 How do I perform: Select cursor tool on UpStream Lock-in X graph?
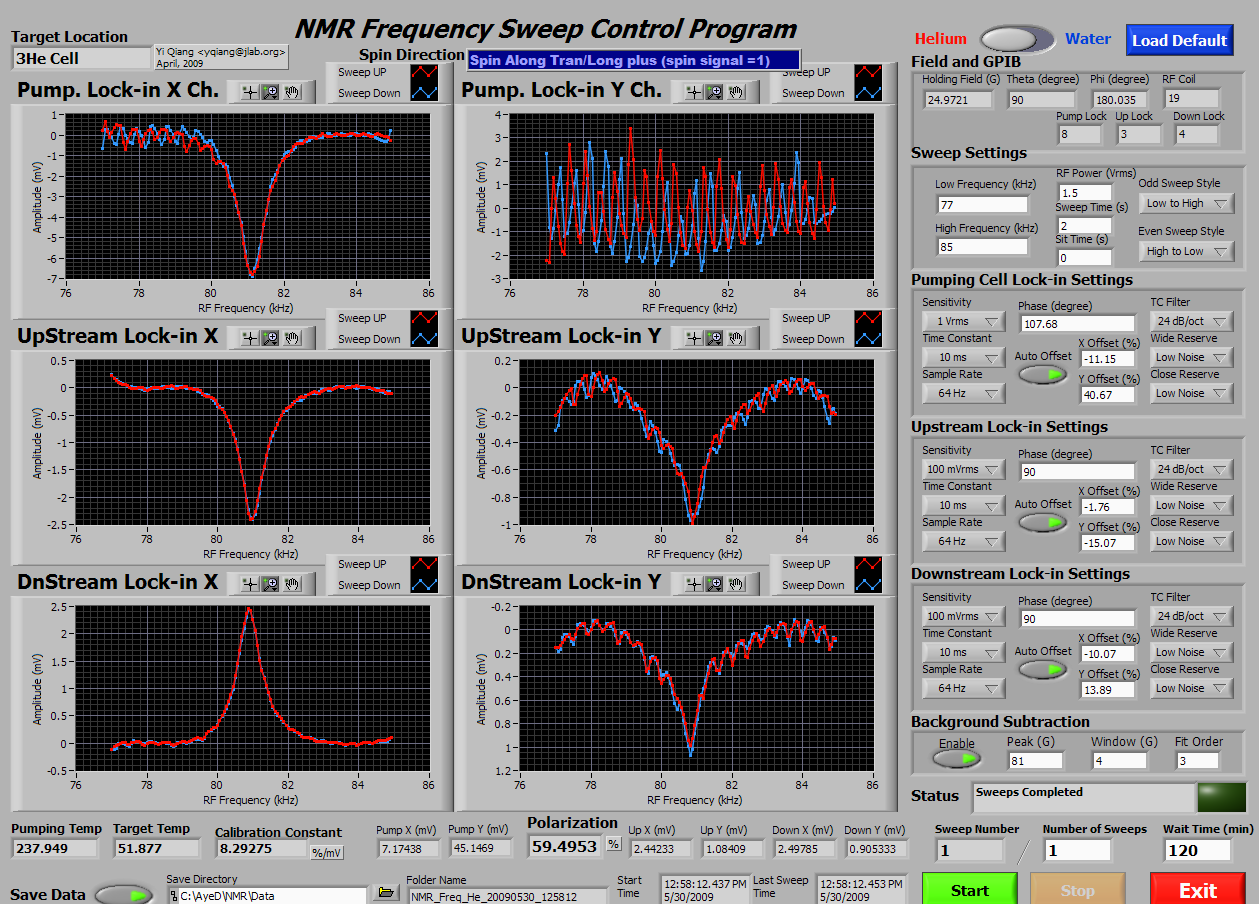tap(248, 338)
